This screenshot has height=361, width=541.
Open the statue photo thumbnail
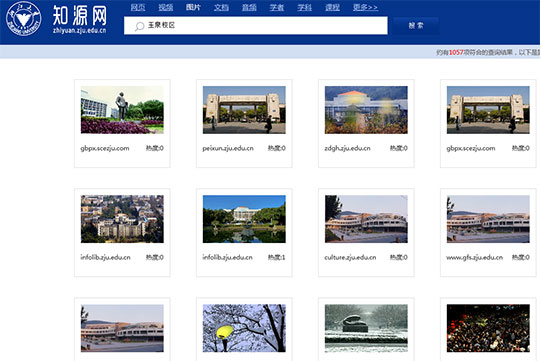pyautogui.click(x=122, y=110)
